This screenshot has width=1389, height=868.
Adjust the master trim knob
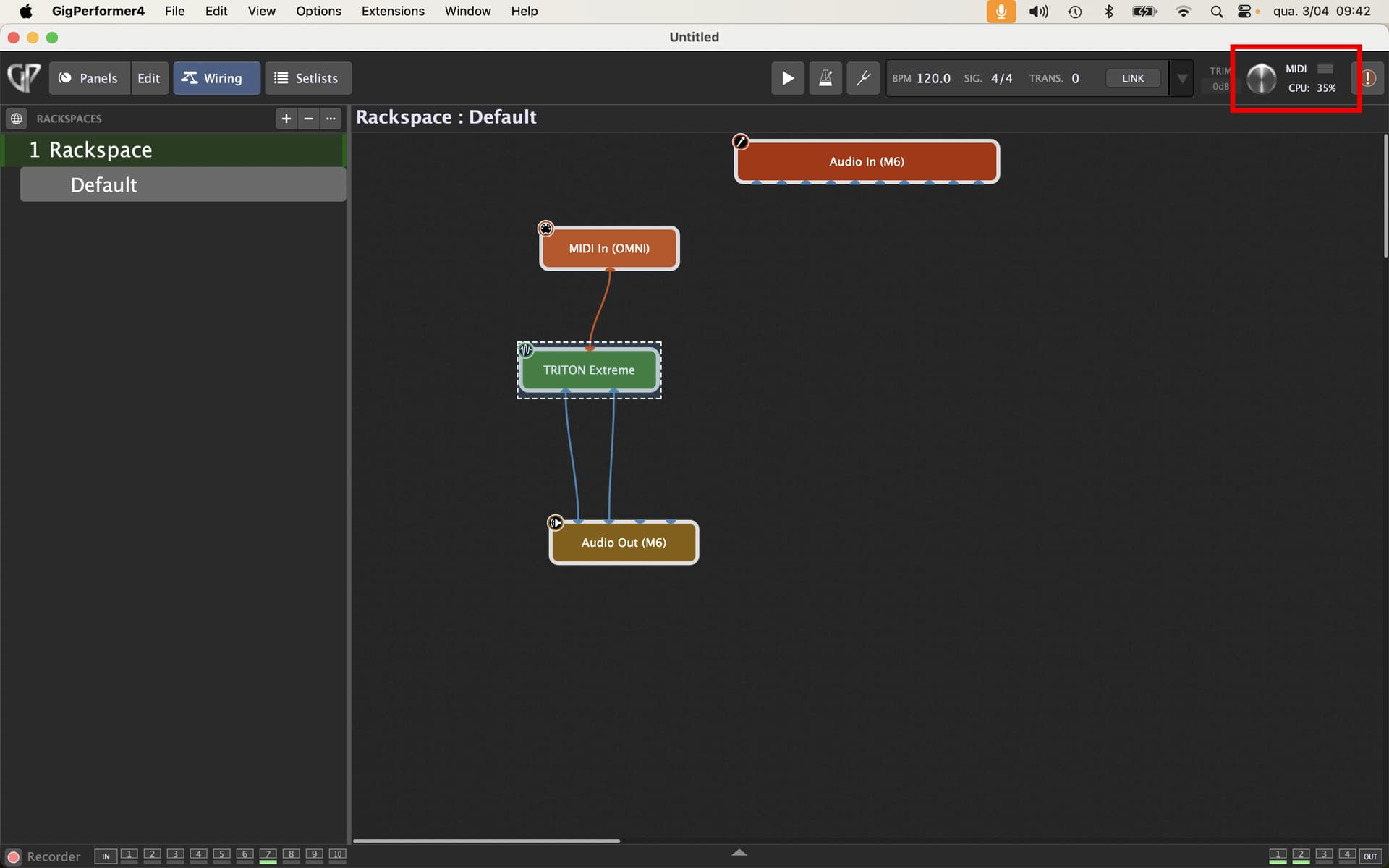pyautogui.click(x=1261, y=78)
